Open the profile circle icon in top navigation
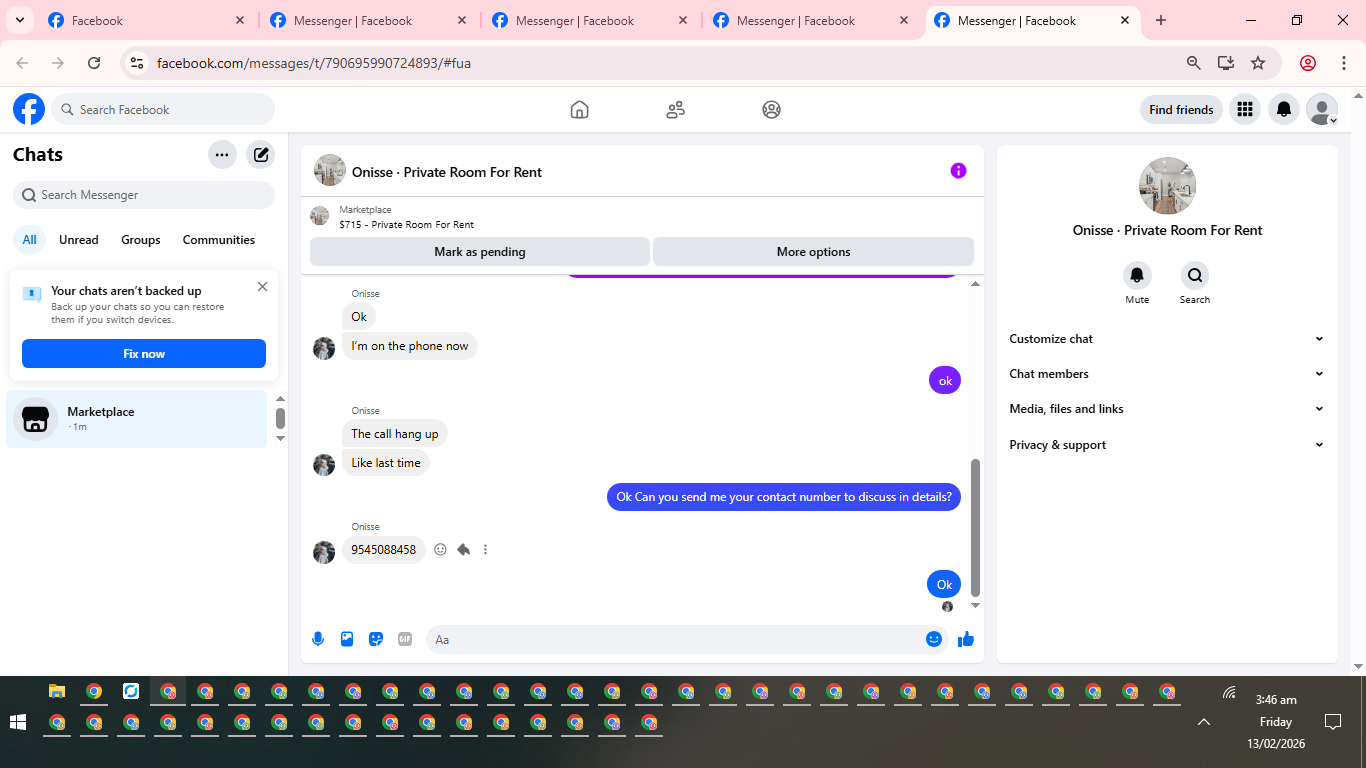This screenshot has height=768, width=1366. pos(771,110)
